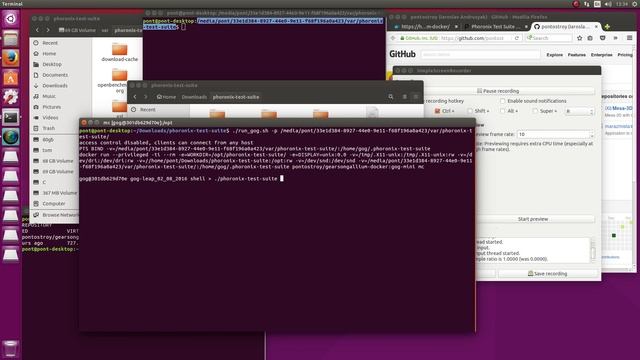Viewport: 640px width, 360px height.
Task: Click the Save recording button
Action: pos(547,273)
